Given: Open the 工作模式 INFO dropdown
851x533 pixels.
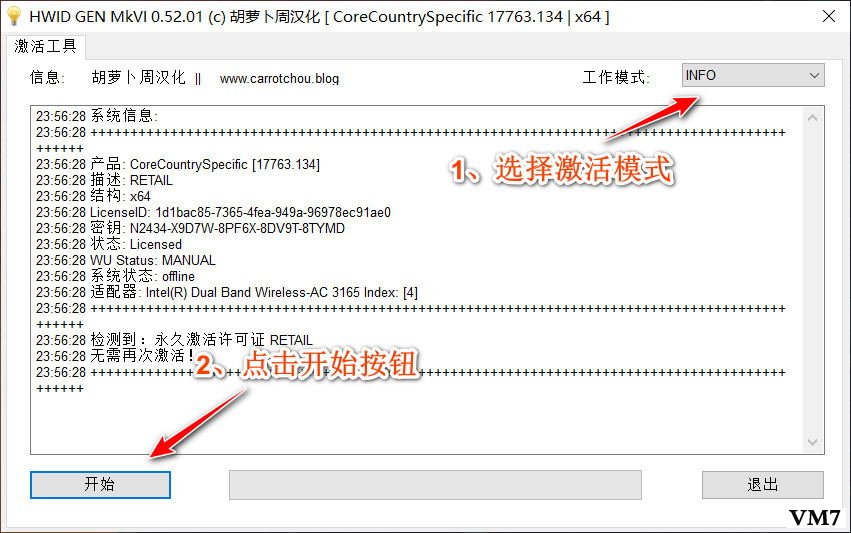Looking at the screenshot, I should pos(753,75).
